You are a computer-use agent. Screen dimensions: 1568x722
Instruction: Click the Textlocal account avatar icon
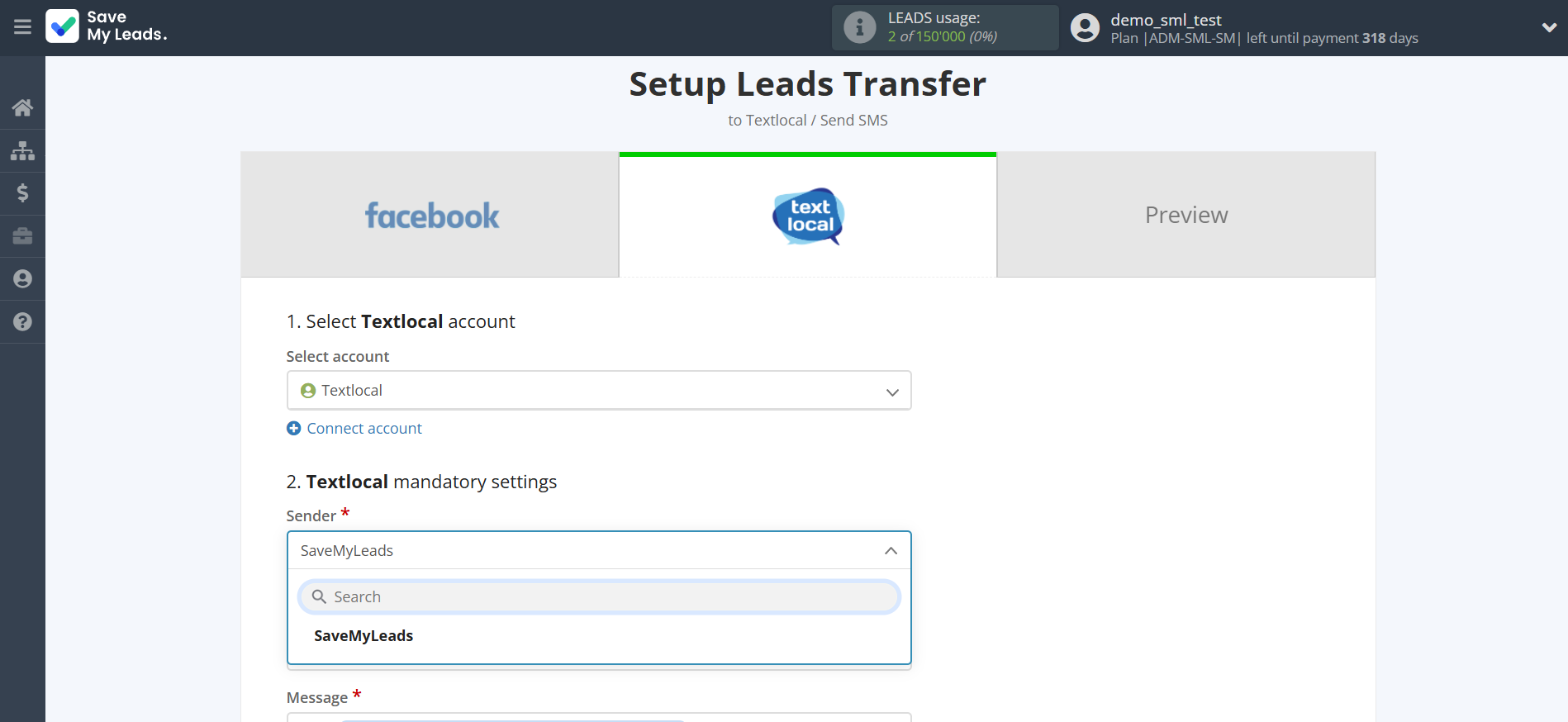(x=308, y=391)
